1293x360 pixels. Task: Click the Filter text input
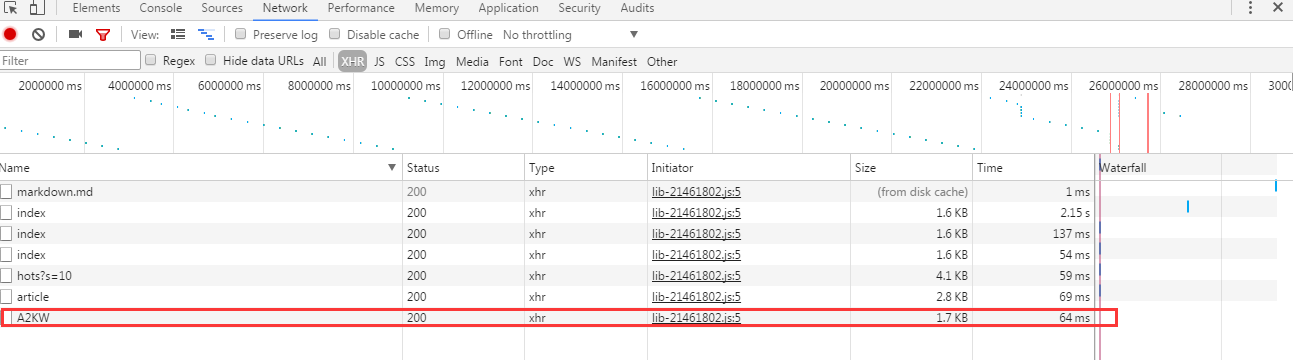70,61
